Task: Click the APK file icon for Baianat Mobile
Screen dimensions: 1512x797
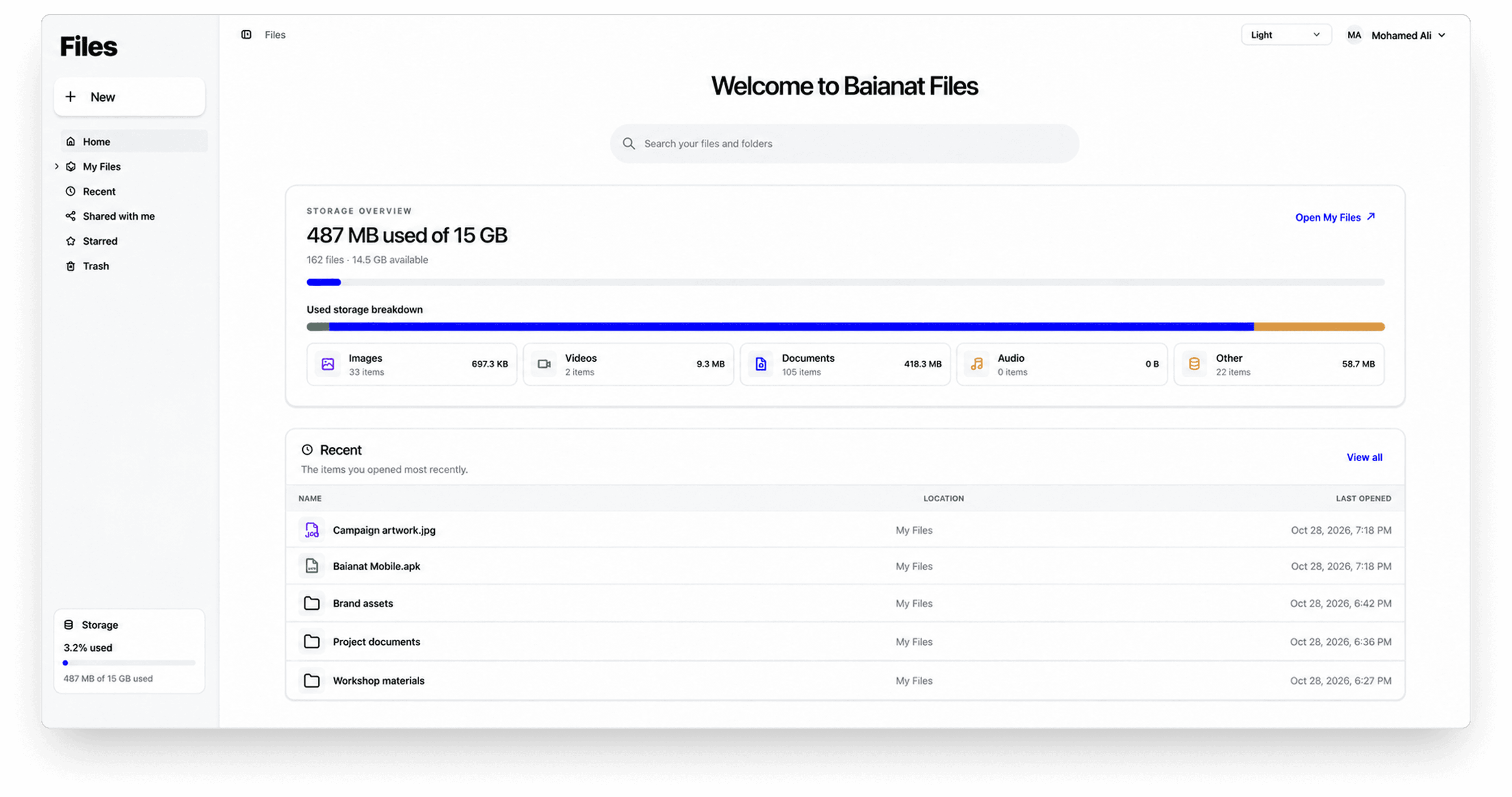Action: click(x=312, y=566)
